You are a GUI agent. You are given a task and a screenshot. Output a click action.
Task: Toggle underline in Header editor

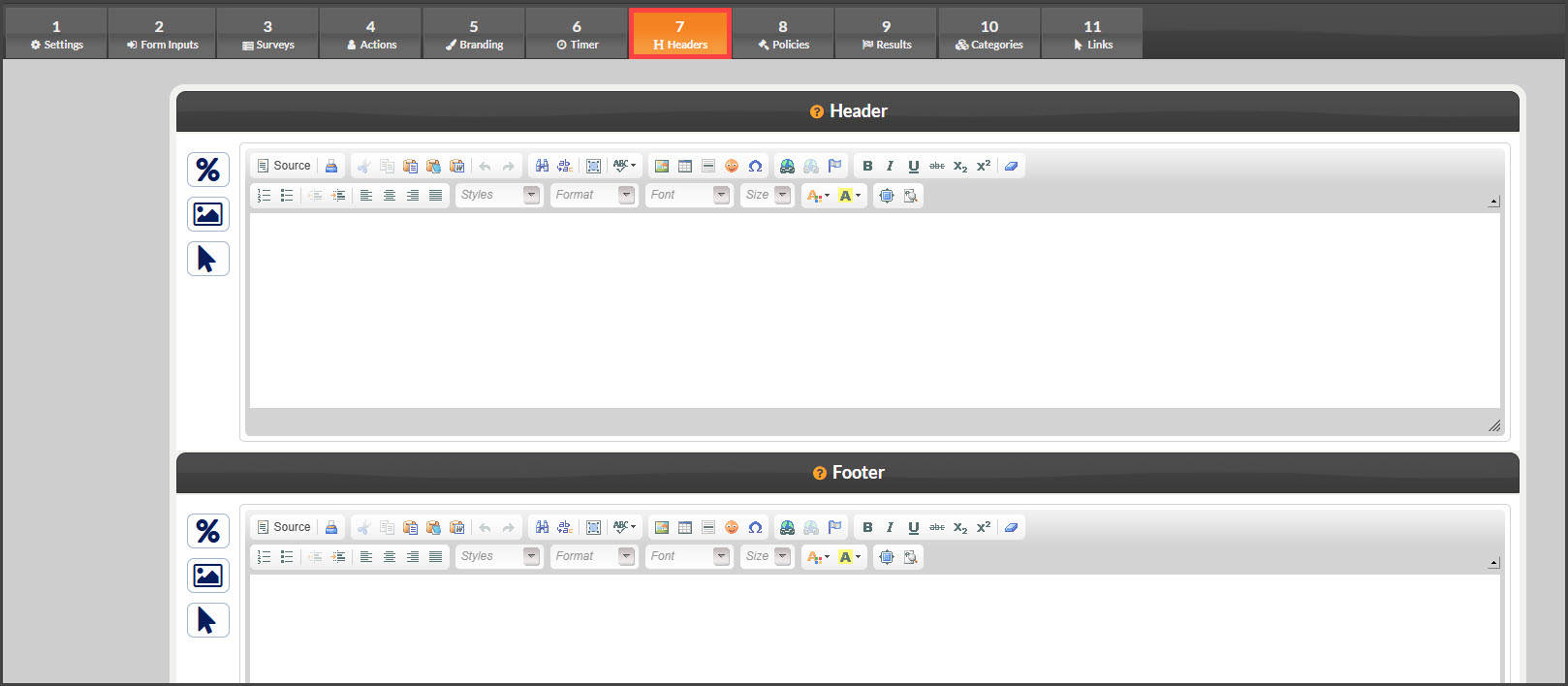[913, 166]
